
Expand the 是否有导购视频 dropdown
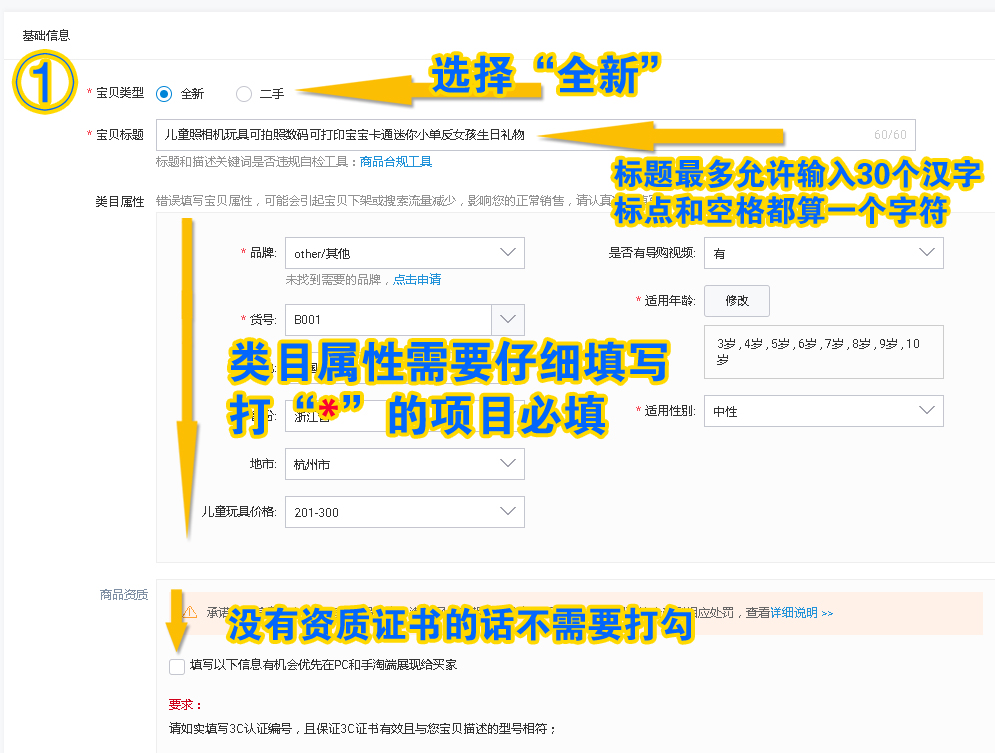[x=823, y=253]
